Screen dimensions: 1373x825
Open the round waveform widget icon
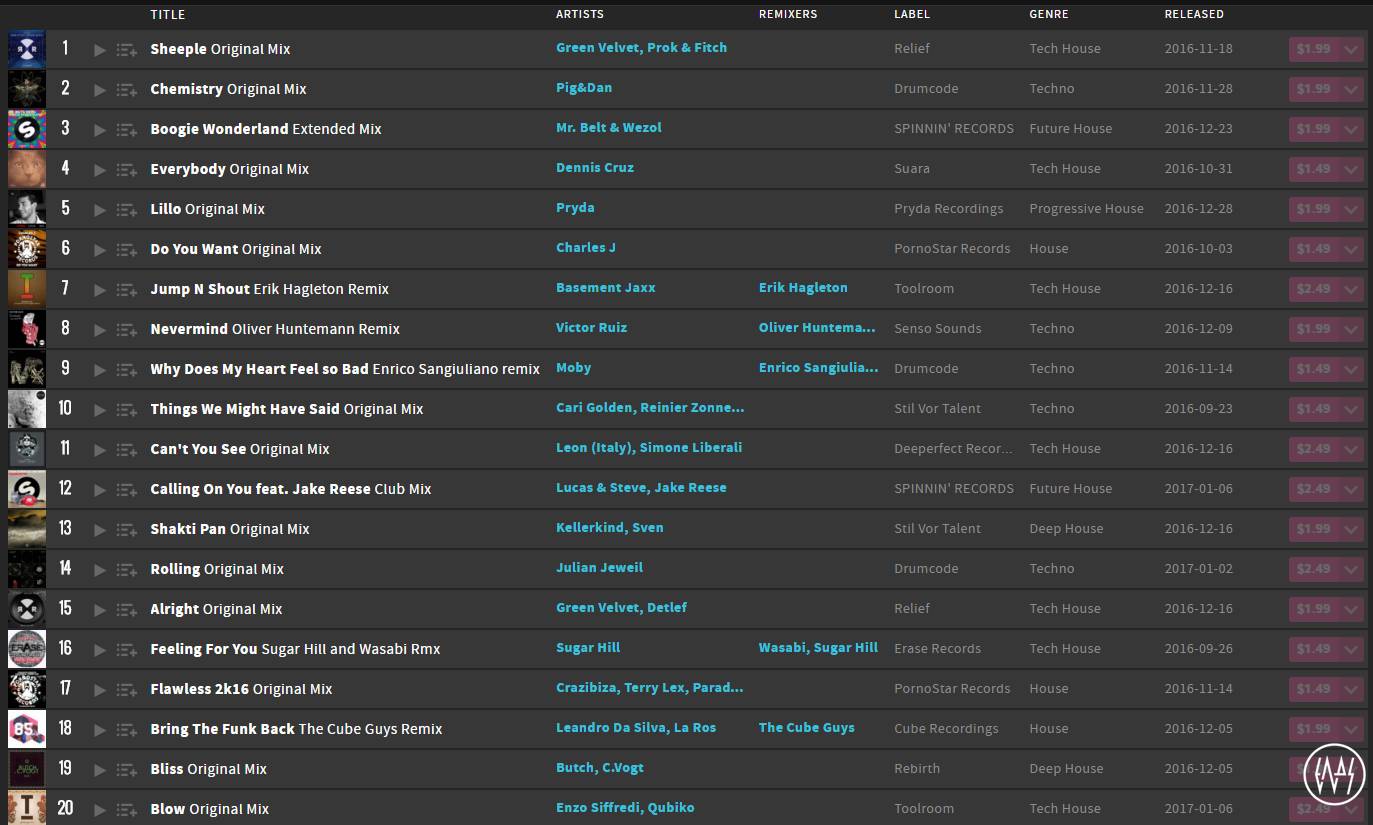point(1335,773)
